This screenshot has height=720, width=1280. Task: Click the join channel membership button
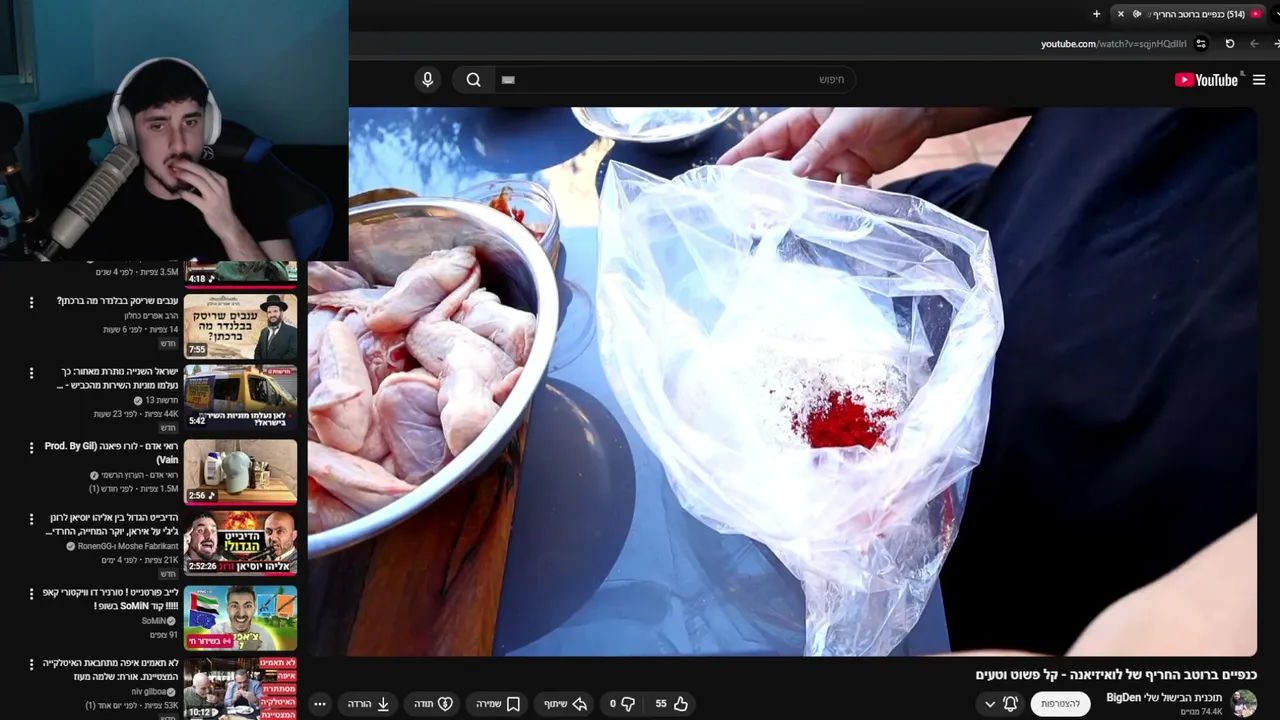(x=1060, y=704)
